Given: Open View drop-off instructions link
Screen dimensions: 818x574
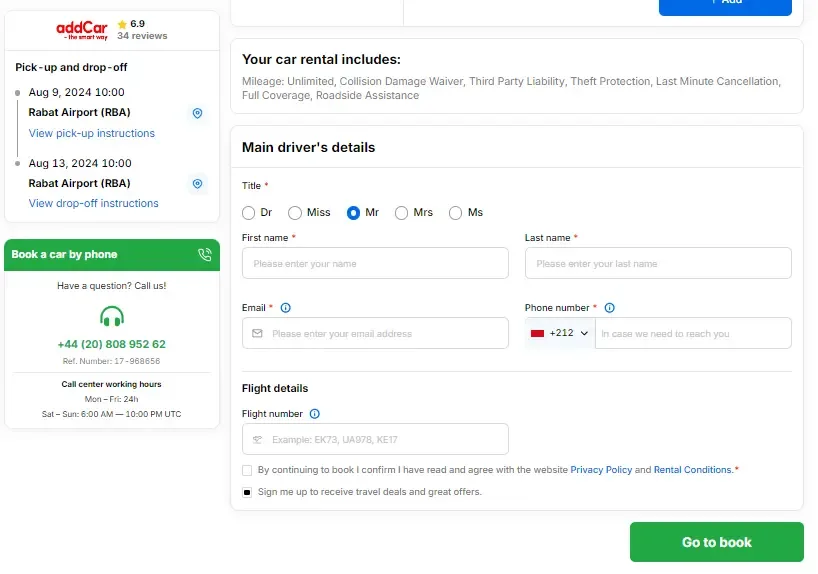Looking at the screenshot, I should pos(93,203).
